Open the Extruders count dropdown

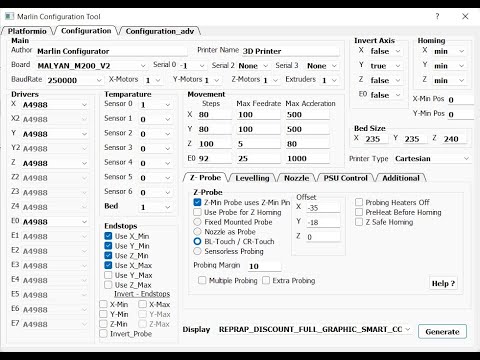[330, 80]
